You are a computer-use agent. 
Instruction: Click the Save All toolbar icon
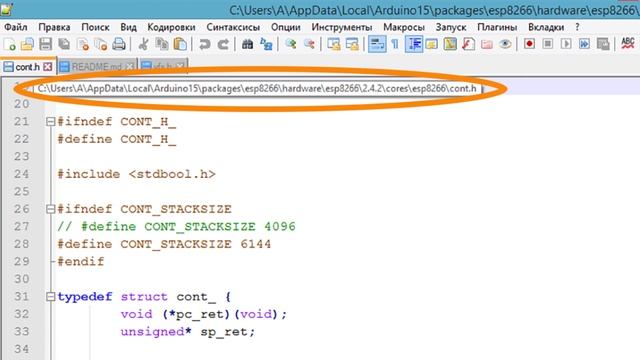pos(64,44)
